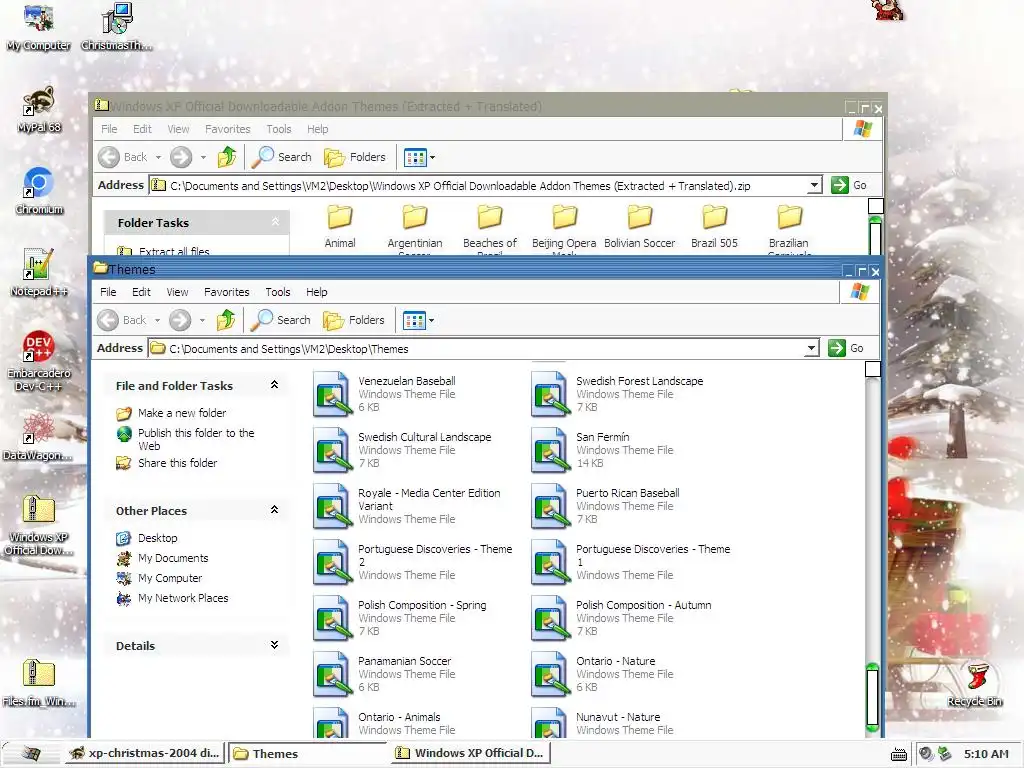Open Favorites menu in Themes window
This screenshot has height=768, width=1024.
point(227,292)
